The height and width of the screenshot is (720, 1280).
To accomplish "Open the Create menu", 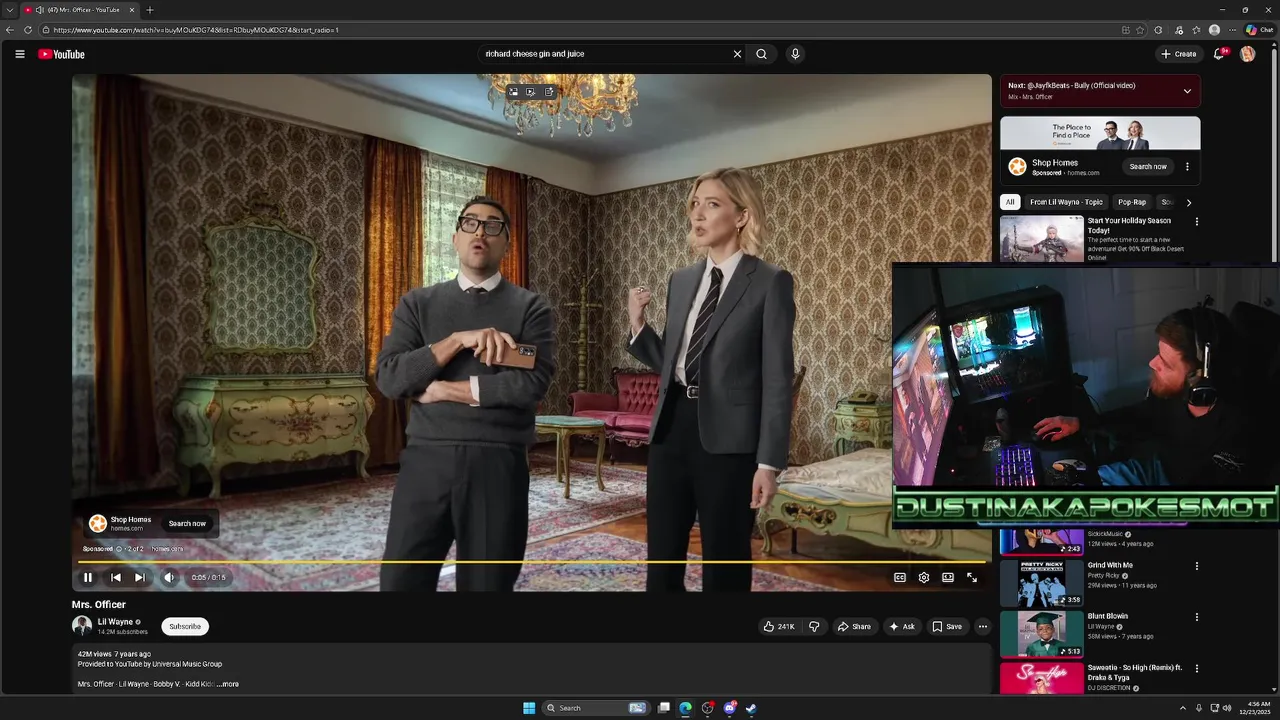I will (x=1179, y=54).
